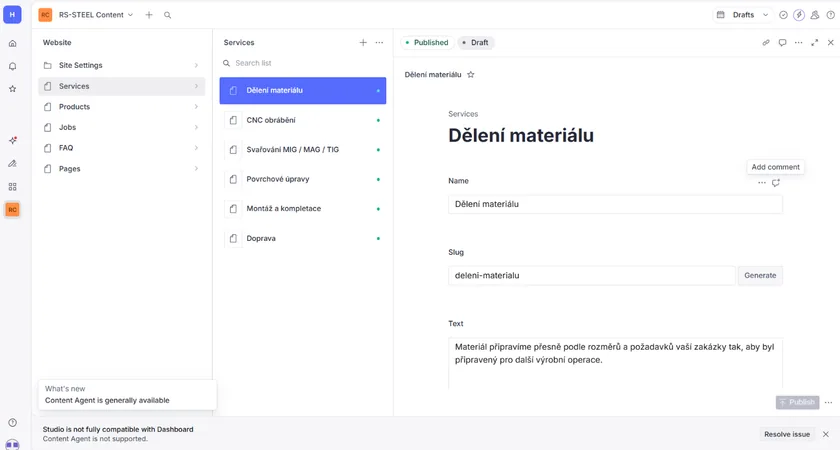Expand the Jobs chevron
The height and width of the screenshot is (450, 840).
click(x=196, y=128)
